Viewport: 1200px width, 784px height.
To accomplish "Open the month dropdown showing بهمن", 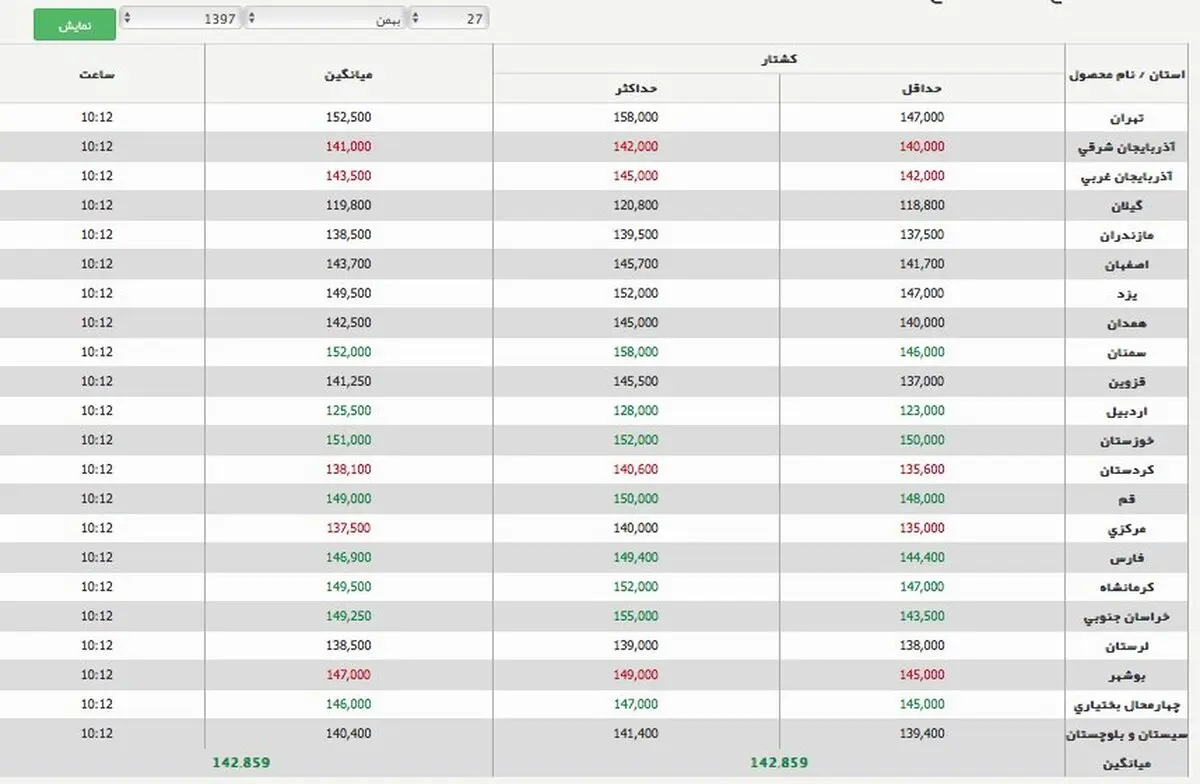I will 326,18.
